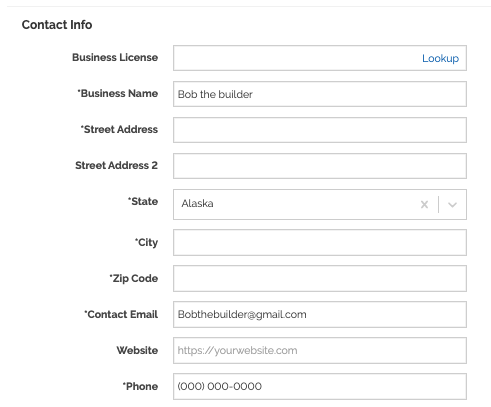Open the Lookup link for Business License
The height and width of the screenshot is (407, 491).
click(440, 58)
